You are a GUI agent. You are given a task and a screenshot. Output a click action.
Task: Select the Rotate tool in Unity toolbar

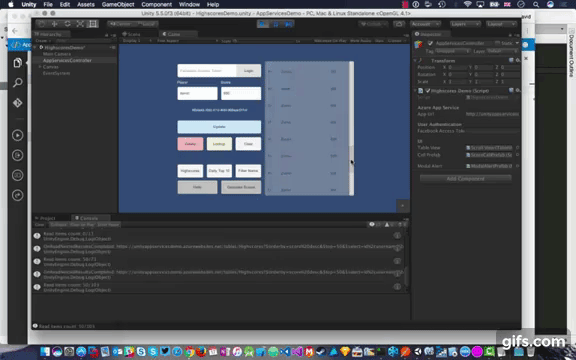(x=68, y=24)
